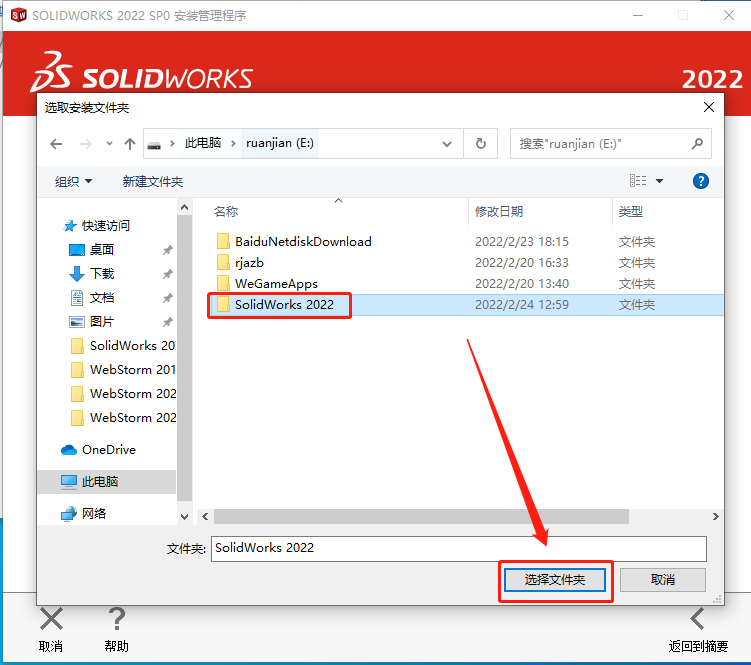Click SW icon in installer title bar
Image resolution: width=751 pixels, height=665 pixels.
pyautogui.click(x=19, y=15)
